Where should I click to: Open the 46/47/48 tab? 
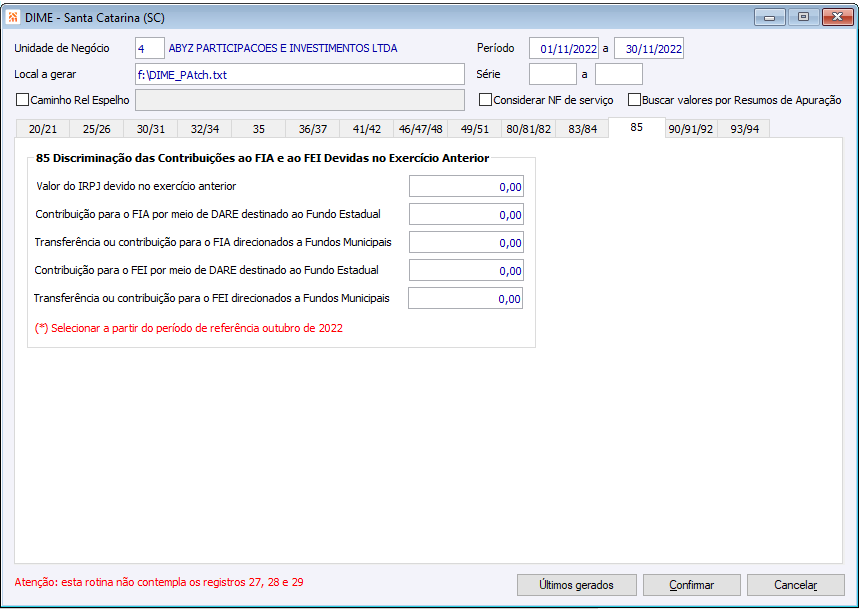click(421, 129)
